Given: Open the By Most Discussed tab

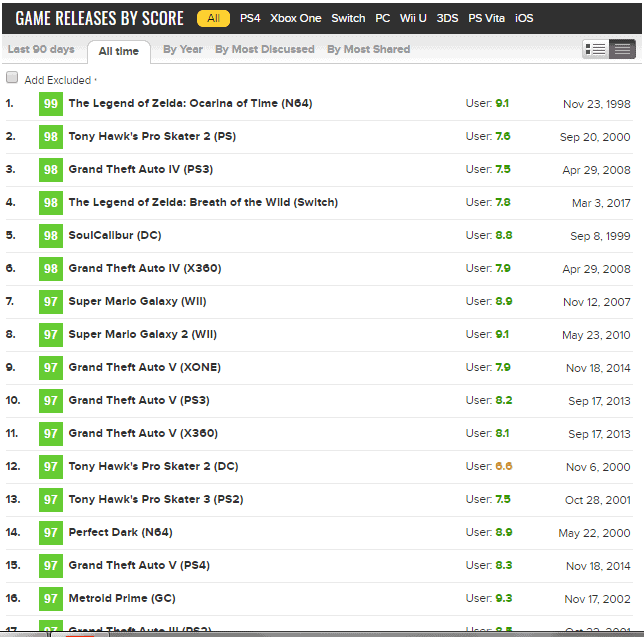Looking at the screenshot, I should tap(264, 49).
